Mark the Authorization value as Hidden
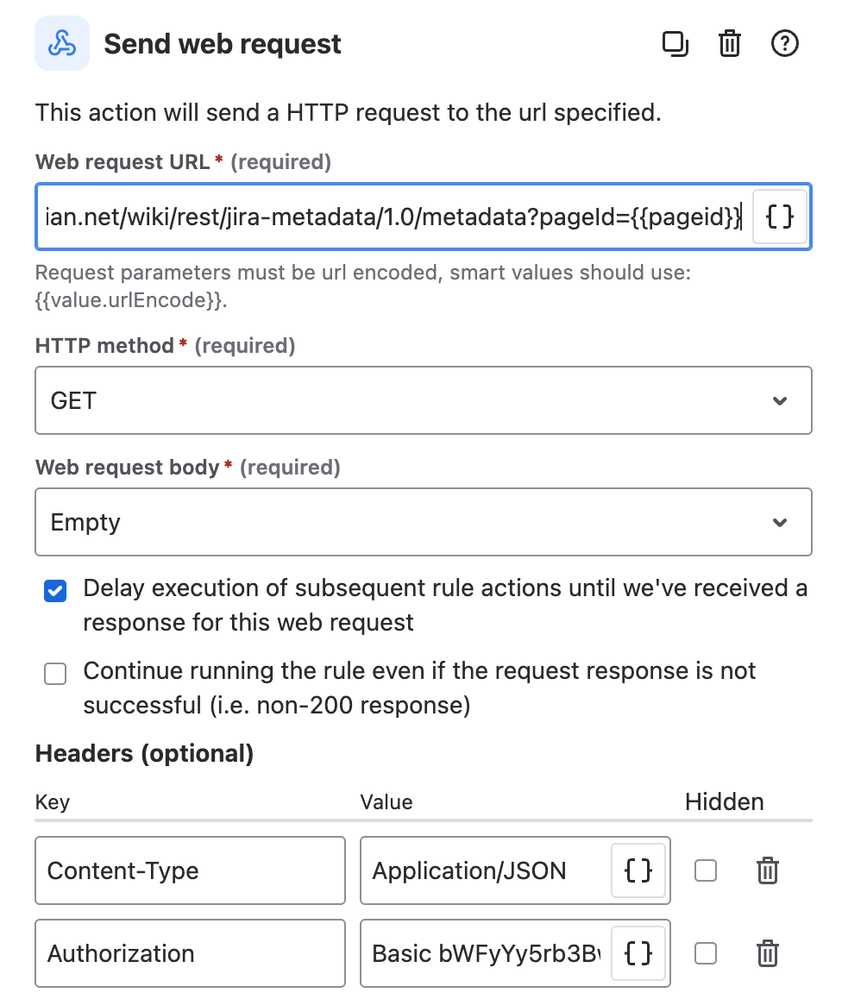The height and width of the screenshot is (999, 842). (705, 953)
